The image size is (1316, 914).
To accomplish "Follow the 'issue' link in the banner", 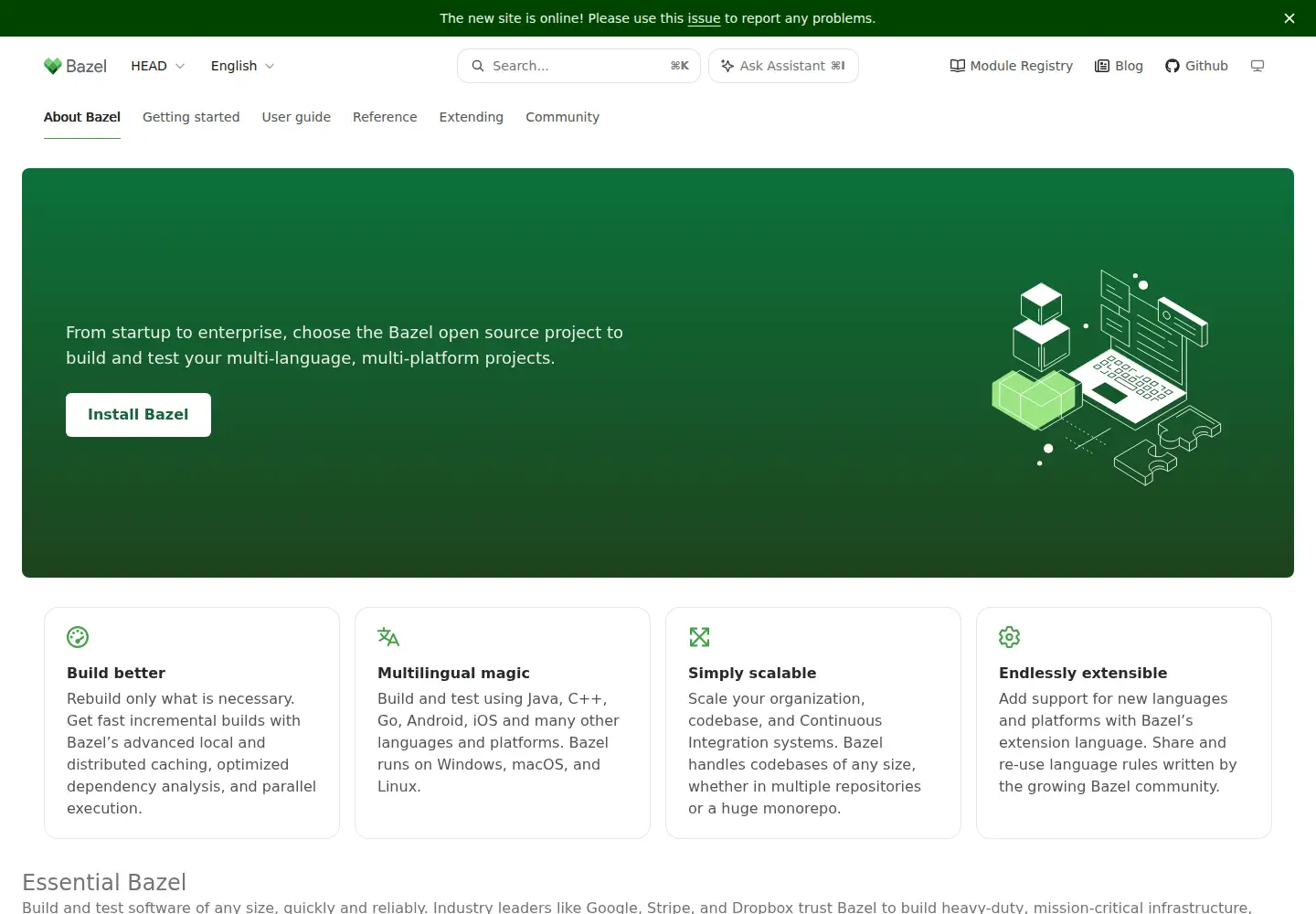I will point(704,18).
